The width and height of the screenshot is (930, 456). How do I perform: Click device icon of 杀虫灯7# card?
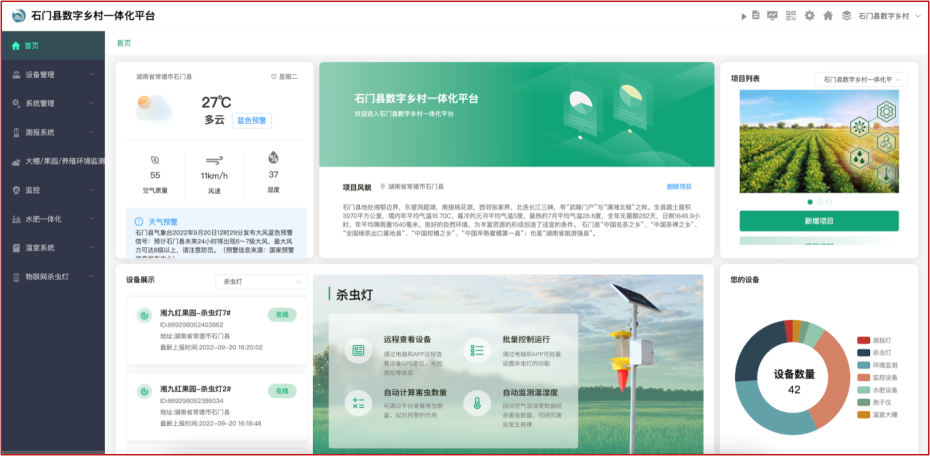click(x=145, y=315)
